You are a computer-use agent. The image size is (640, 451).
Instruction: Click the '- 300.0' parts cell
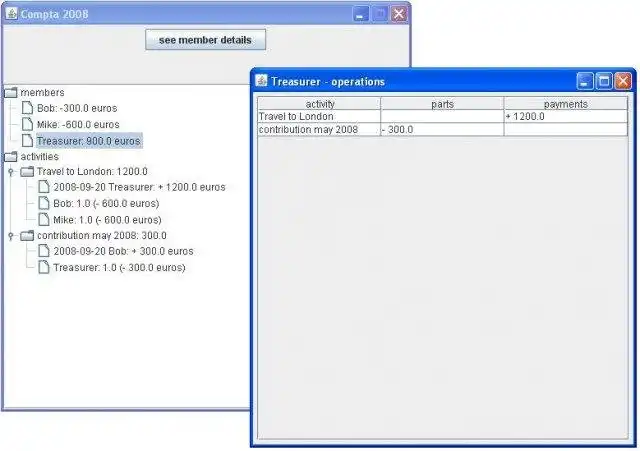pyautogui.click(x=442, y=129)
